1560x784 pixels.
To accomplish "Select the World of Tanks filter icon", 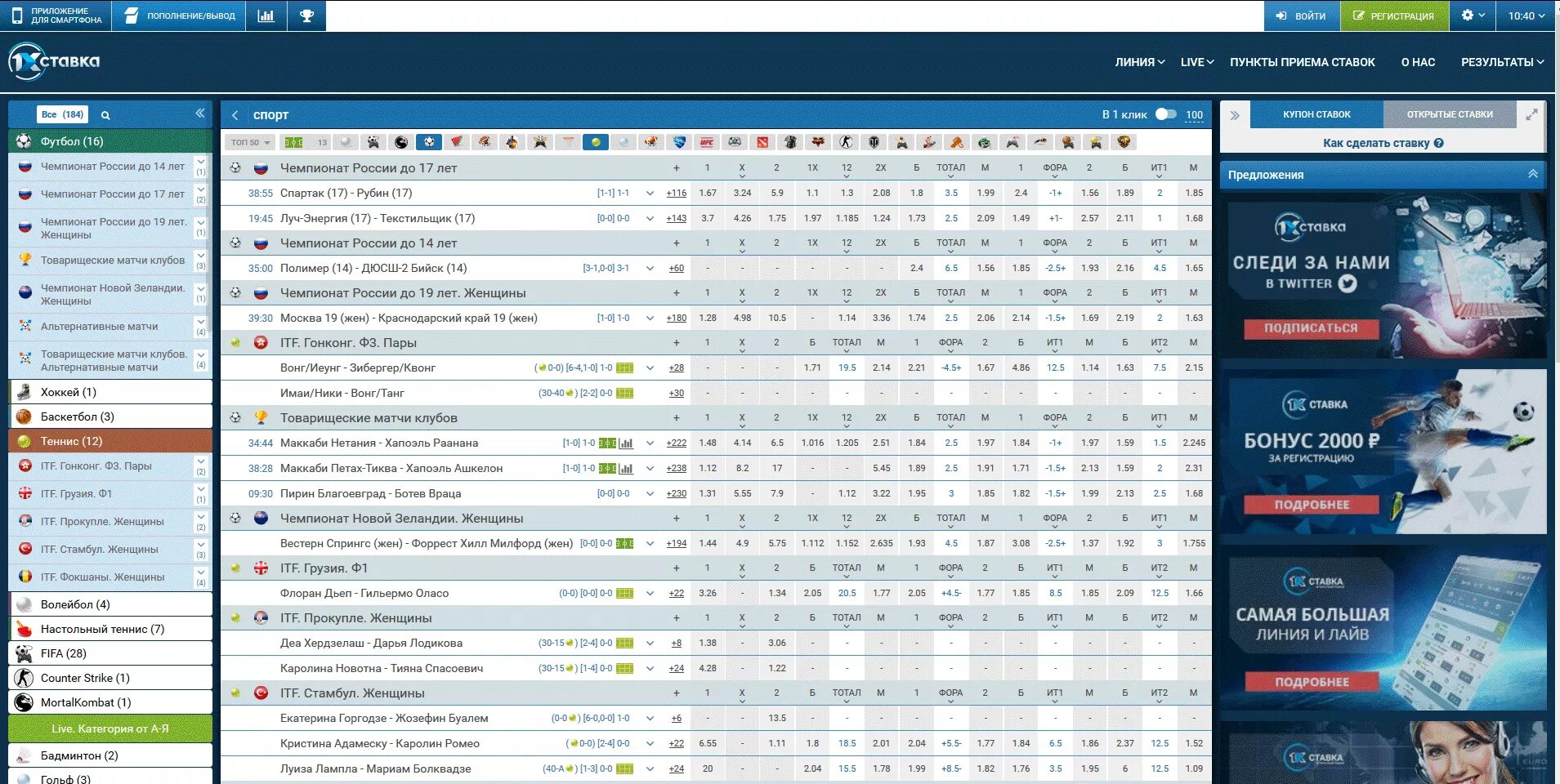I will click(x=874, y=142).
